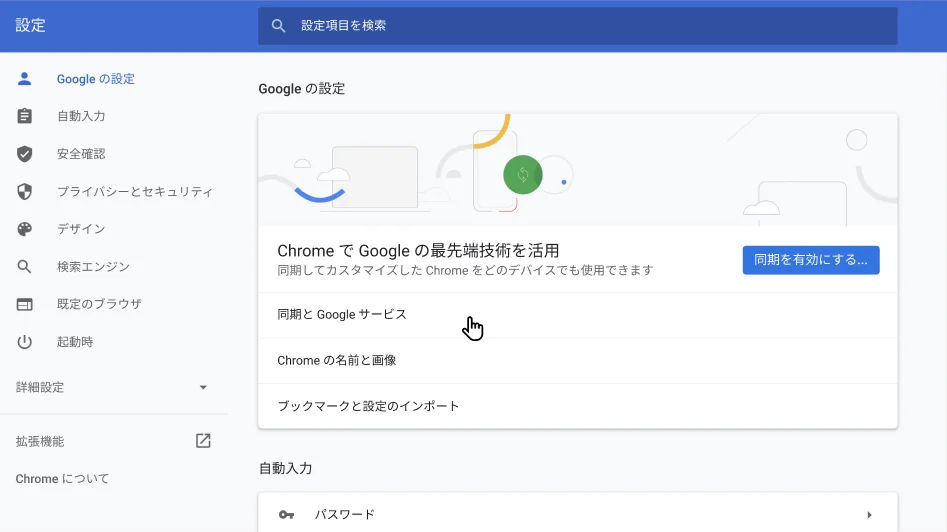Open the パスワード row arrow
Viewport: 947px width, 532px height.
click(869, 515)
